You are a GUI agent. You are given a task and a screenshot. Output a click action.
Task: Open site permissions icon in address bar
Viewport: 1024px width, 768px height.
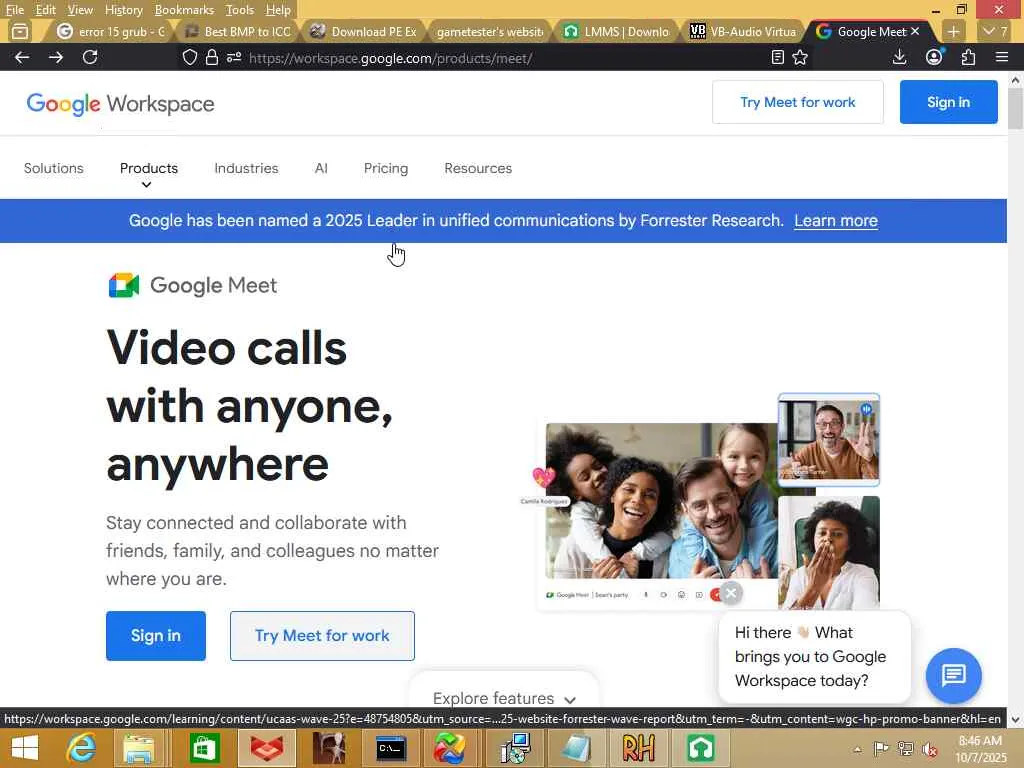coord(234,57)
